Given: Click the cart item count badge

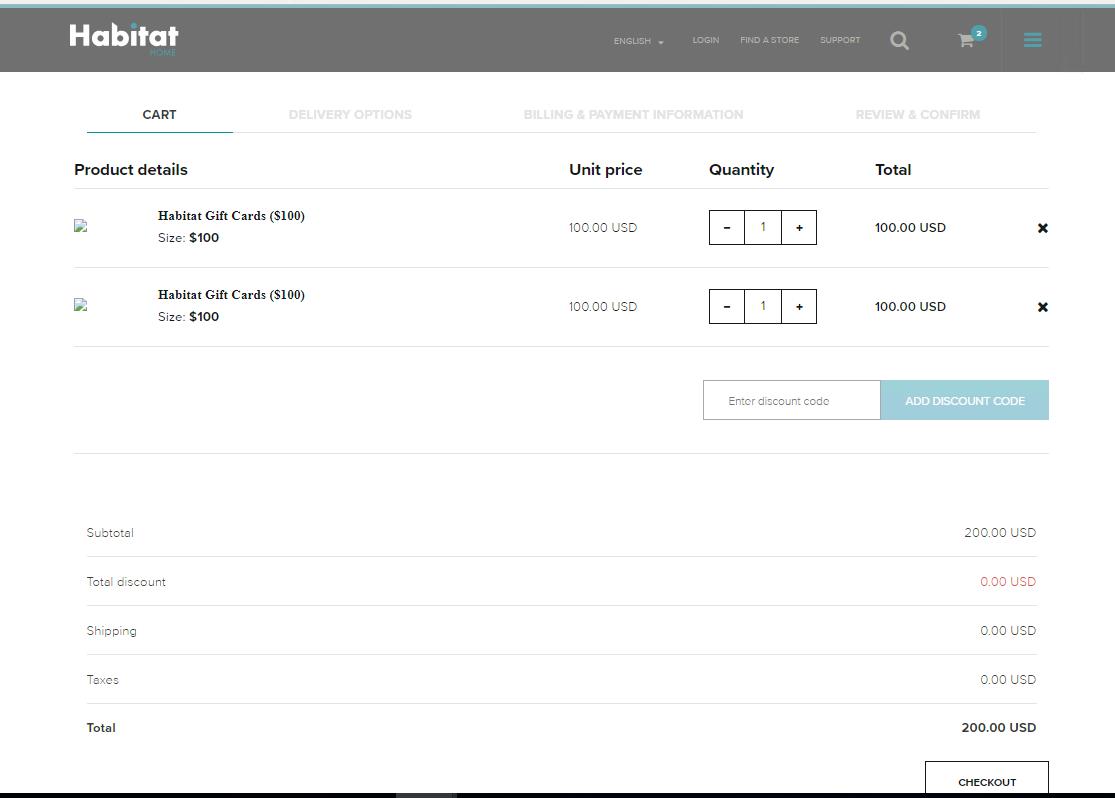Looking at the screenshot, I should (979, 33).
